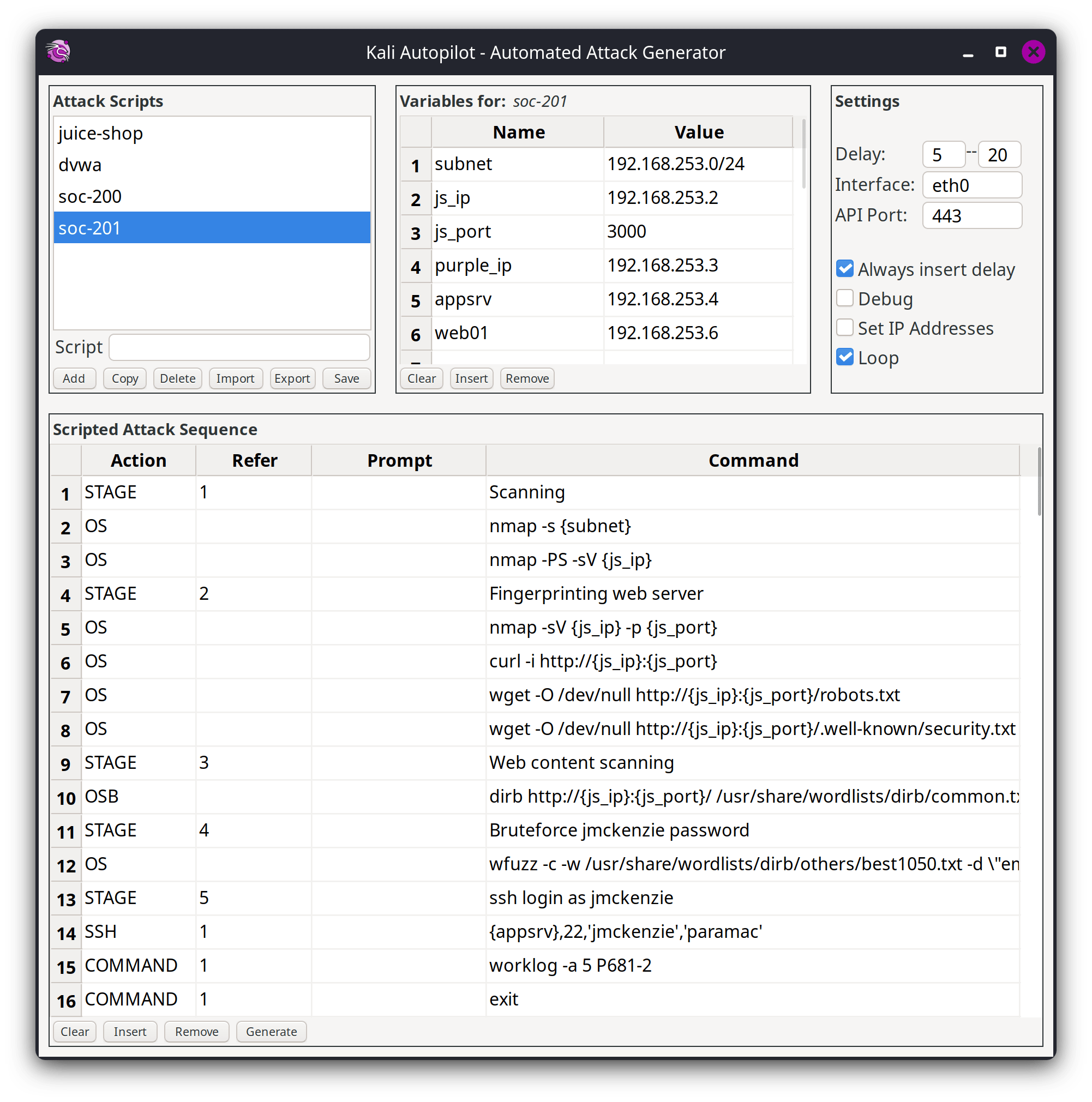Click the Command column header
Viewport: 1092px width, 1102px height.
pyautogui.click(x=753, y=460)
